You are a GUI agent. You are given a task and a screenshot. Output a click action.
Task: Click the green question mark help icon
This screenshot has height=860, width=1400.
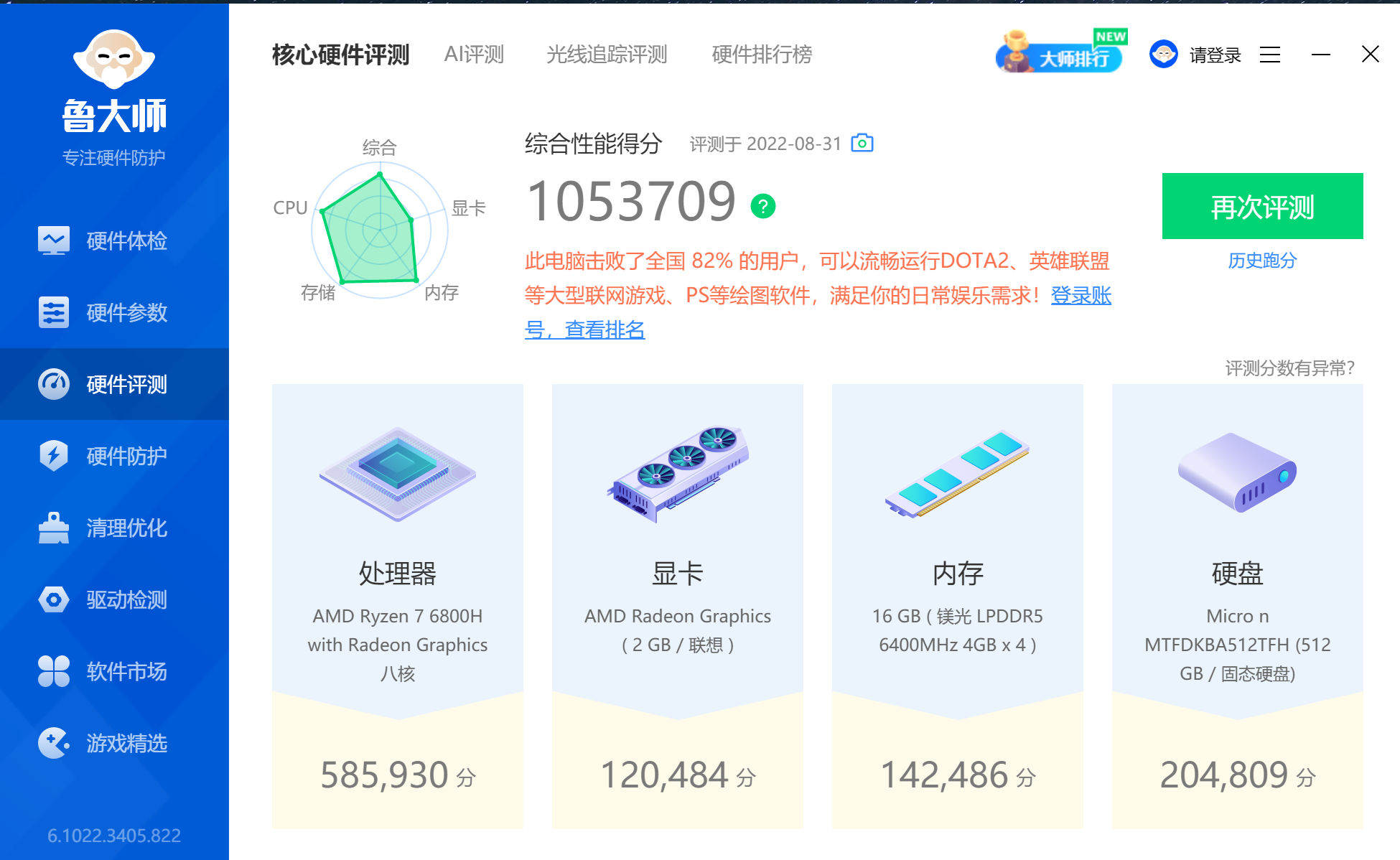(x=763, y=207)
